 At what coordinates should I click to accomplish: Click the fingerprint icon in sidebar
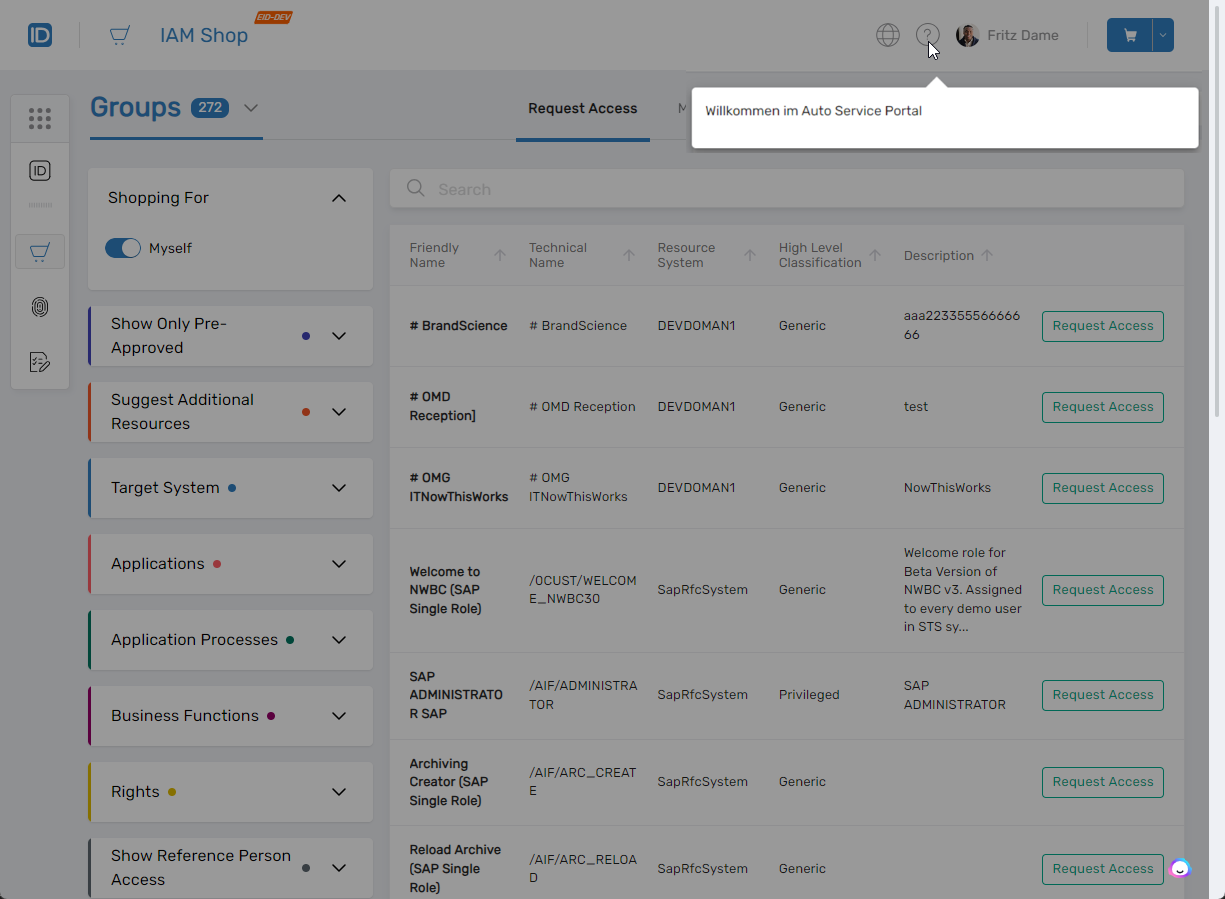[40, 307]
